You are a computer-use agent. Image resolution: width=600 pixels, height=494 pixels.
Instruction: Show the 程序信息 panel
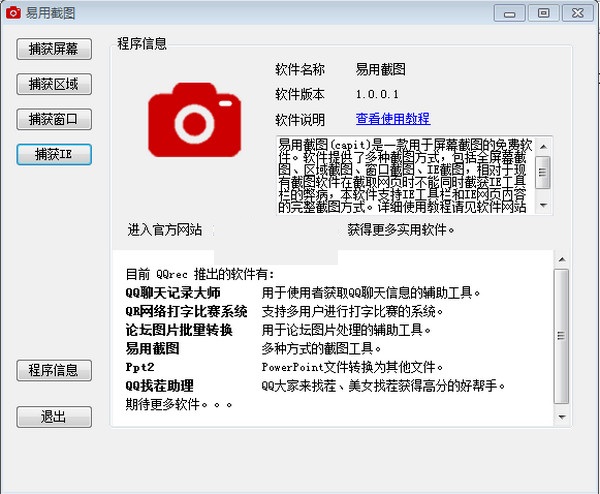[x=54, y=370]
